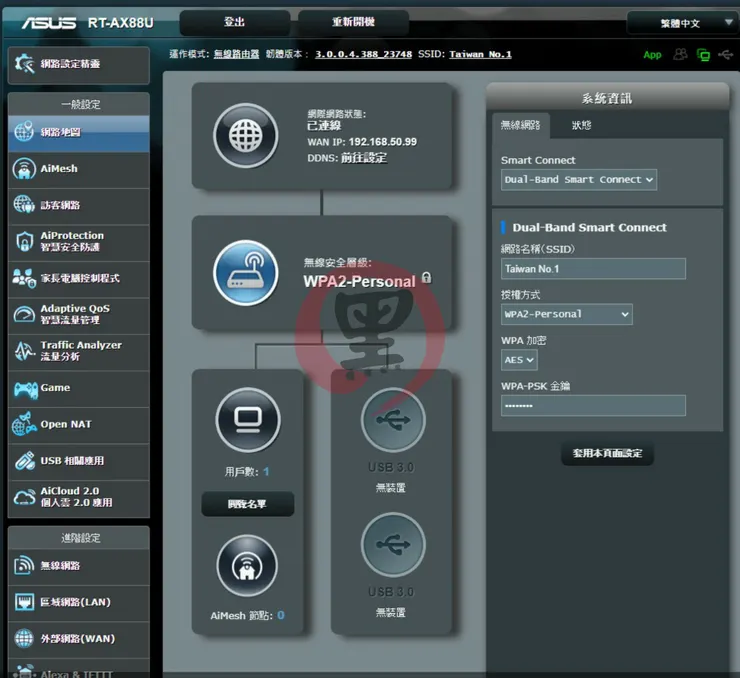Open the 授權方式 WPA2-Personal dropdown
This screenshot has width=740, height=678.
(x=566, y=314)
